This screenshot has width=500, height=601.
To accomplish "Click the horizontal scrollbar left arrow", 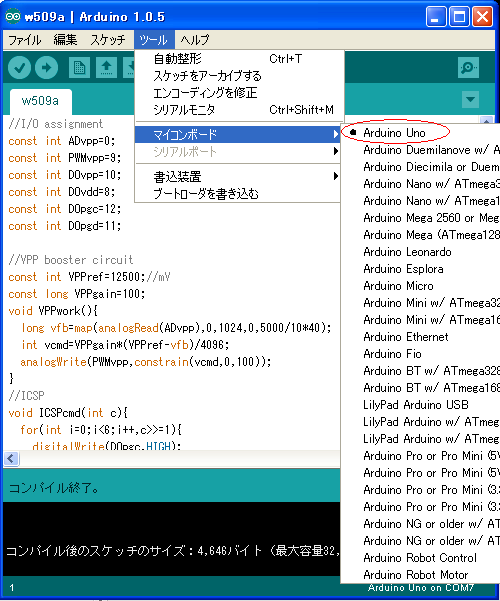I will coord(11,458).
